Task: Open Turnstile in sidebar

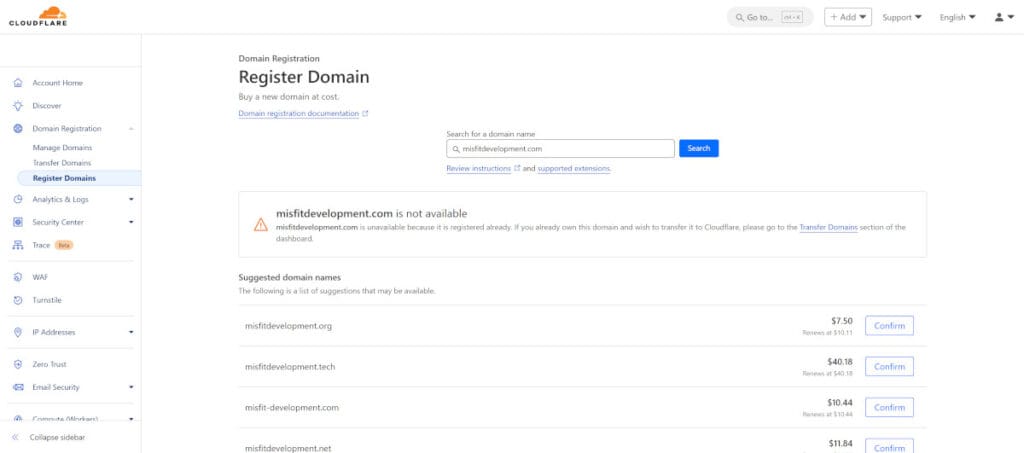Action: (47, 300)
